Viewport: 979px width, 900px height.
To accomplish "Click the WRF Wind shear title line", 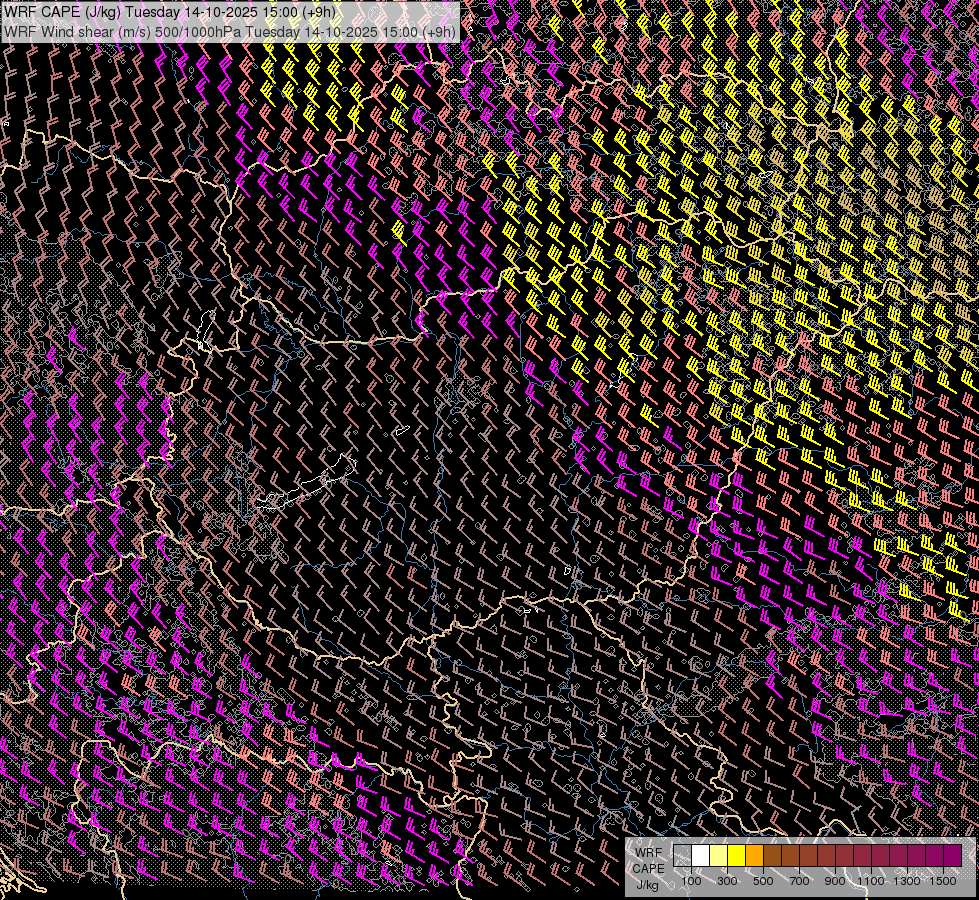I will pos(230,31).
